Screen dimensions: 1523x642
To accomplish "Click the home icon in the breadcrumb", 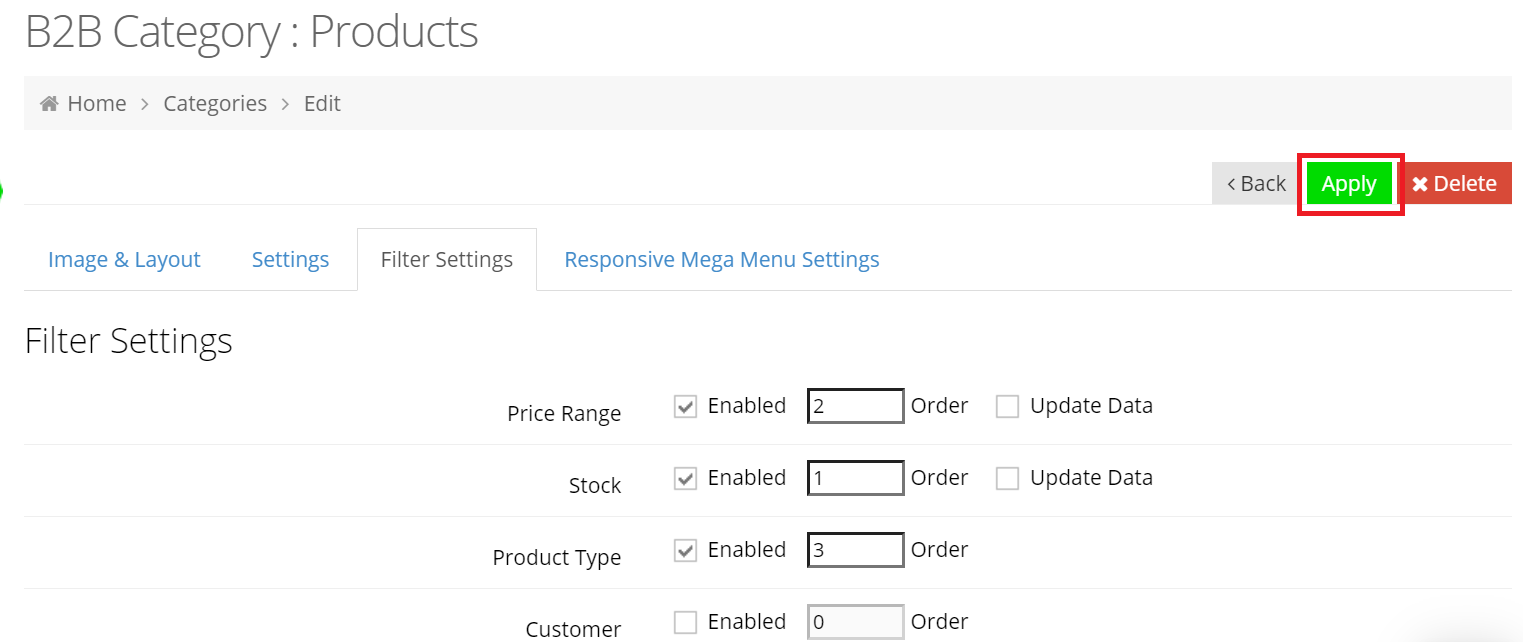I will (48, 102).
